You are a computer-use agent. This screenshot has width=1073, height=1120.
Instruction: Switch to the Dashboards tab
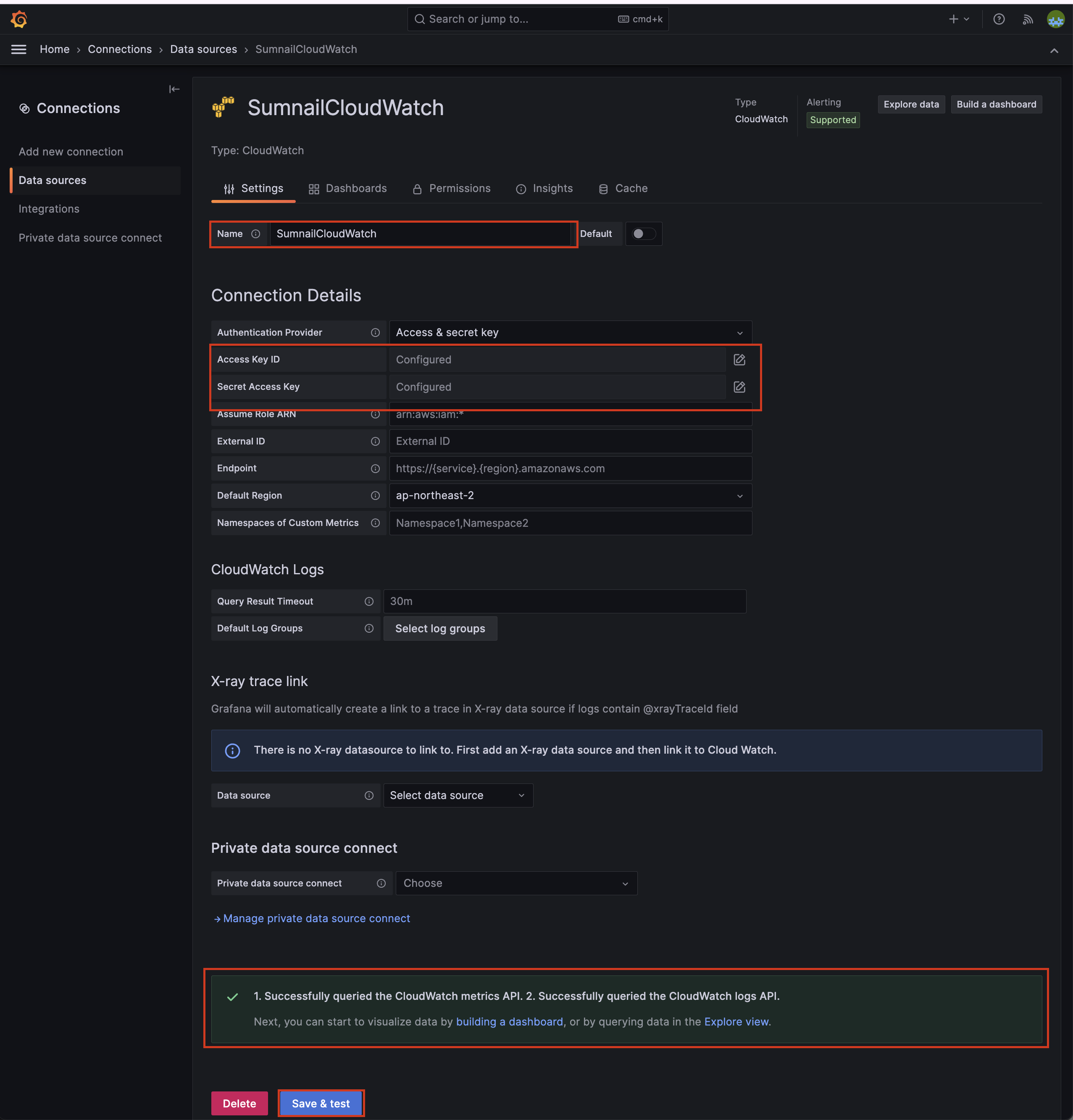[x=347, y=189]
